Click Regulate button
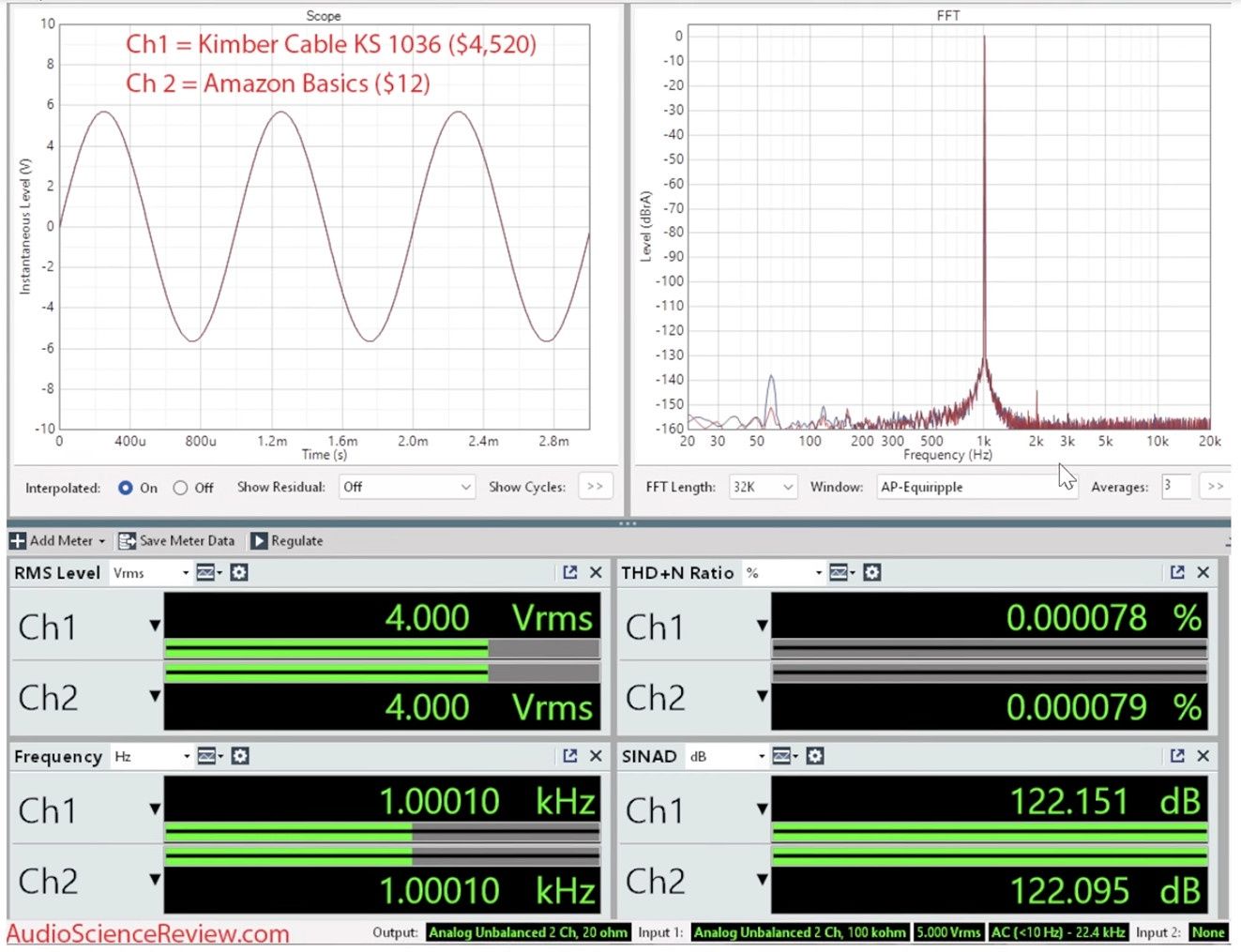1241x952 pixels. click(286, 541)
